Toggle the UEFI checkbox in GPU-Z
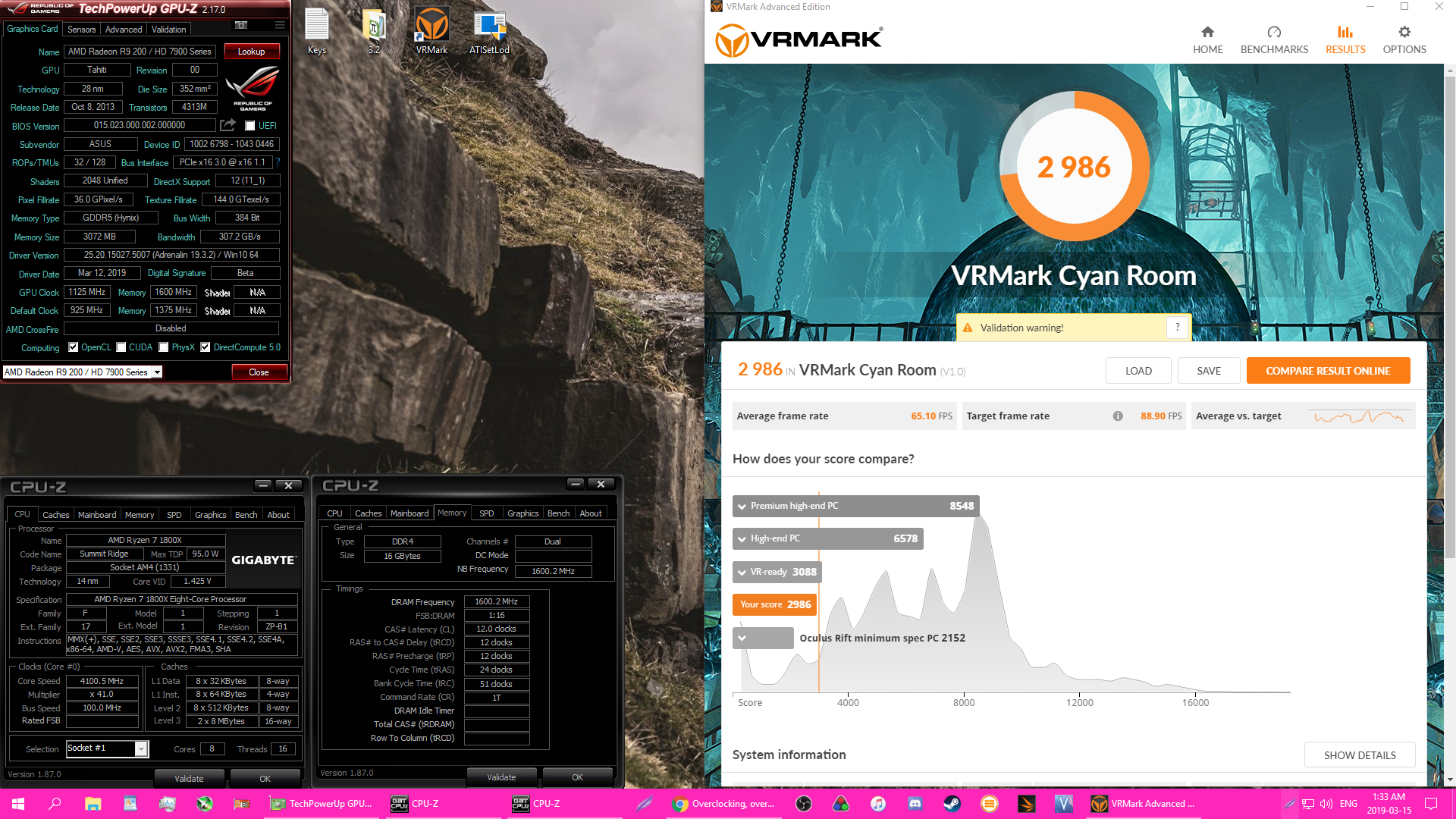The height and width of the screenshot is (819, 1456). (x=249, y=126)
